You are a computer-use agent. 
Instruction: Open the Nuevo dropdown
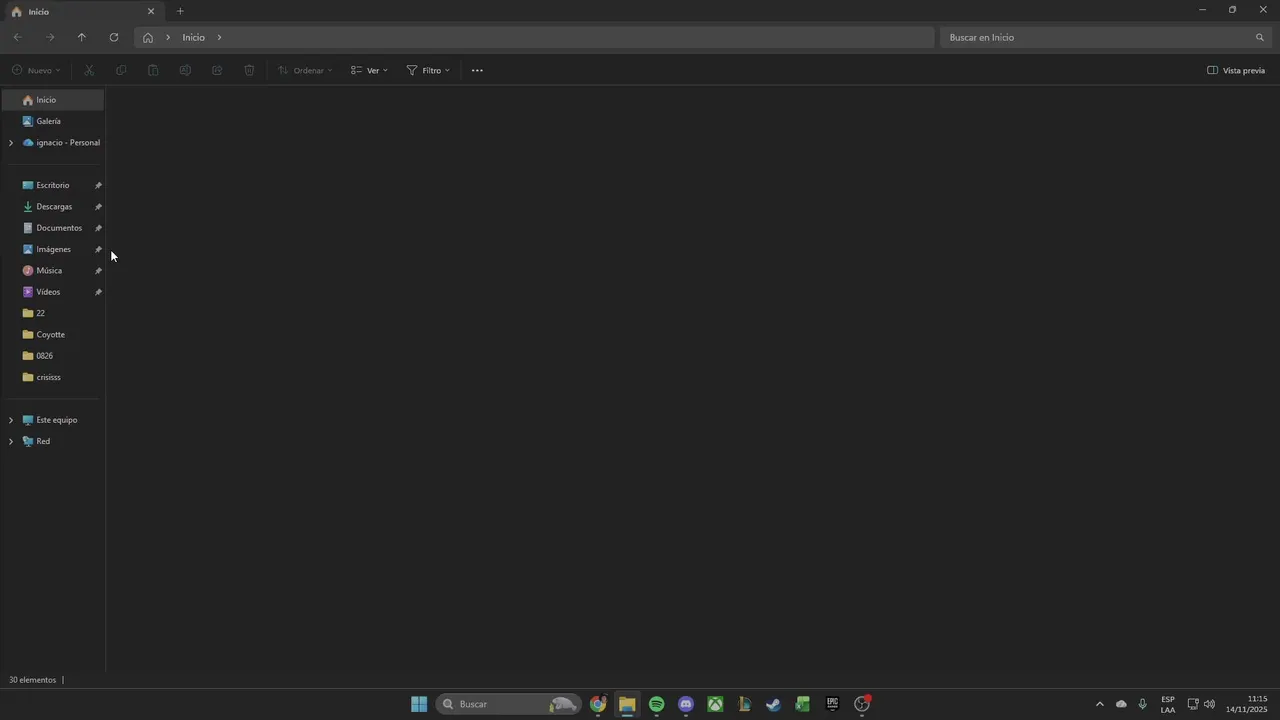click(36, 70)
